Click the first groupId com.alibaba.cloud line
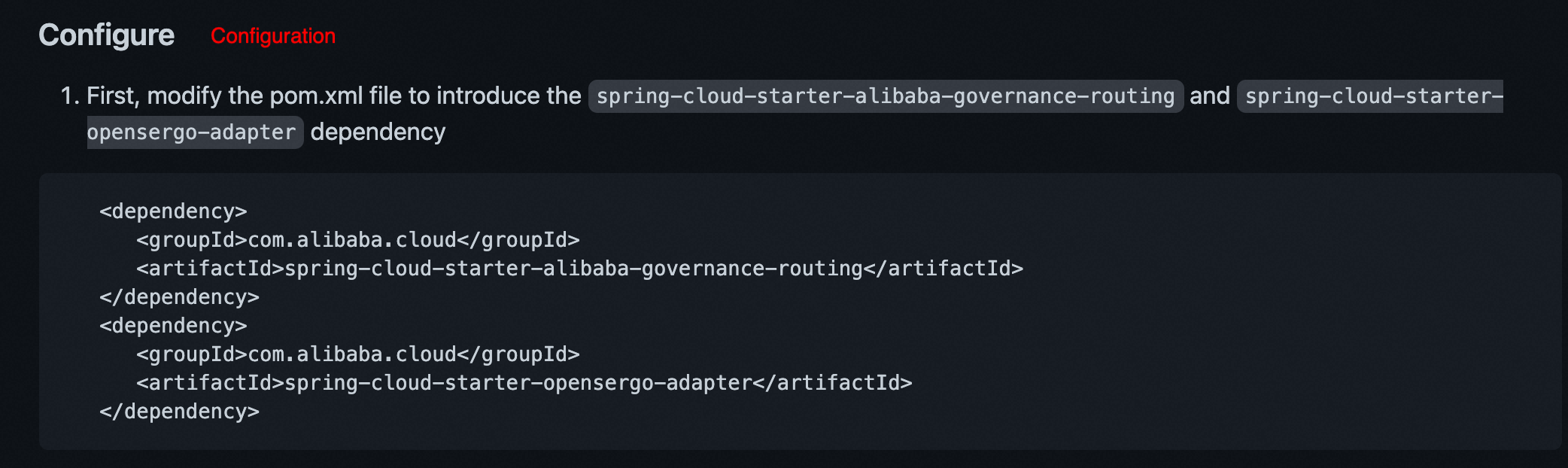The image size is (1568, 468). point(358,240)
